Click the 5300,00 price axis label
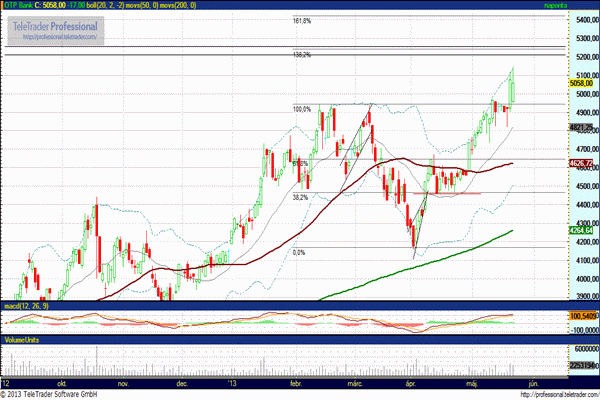 tap(587, 38)
